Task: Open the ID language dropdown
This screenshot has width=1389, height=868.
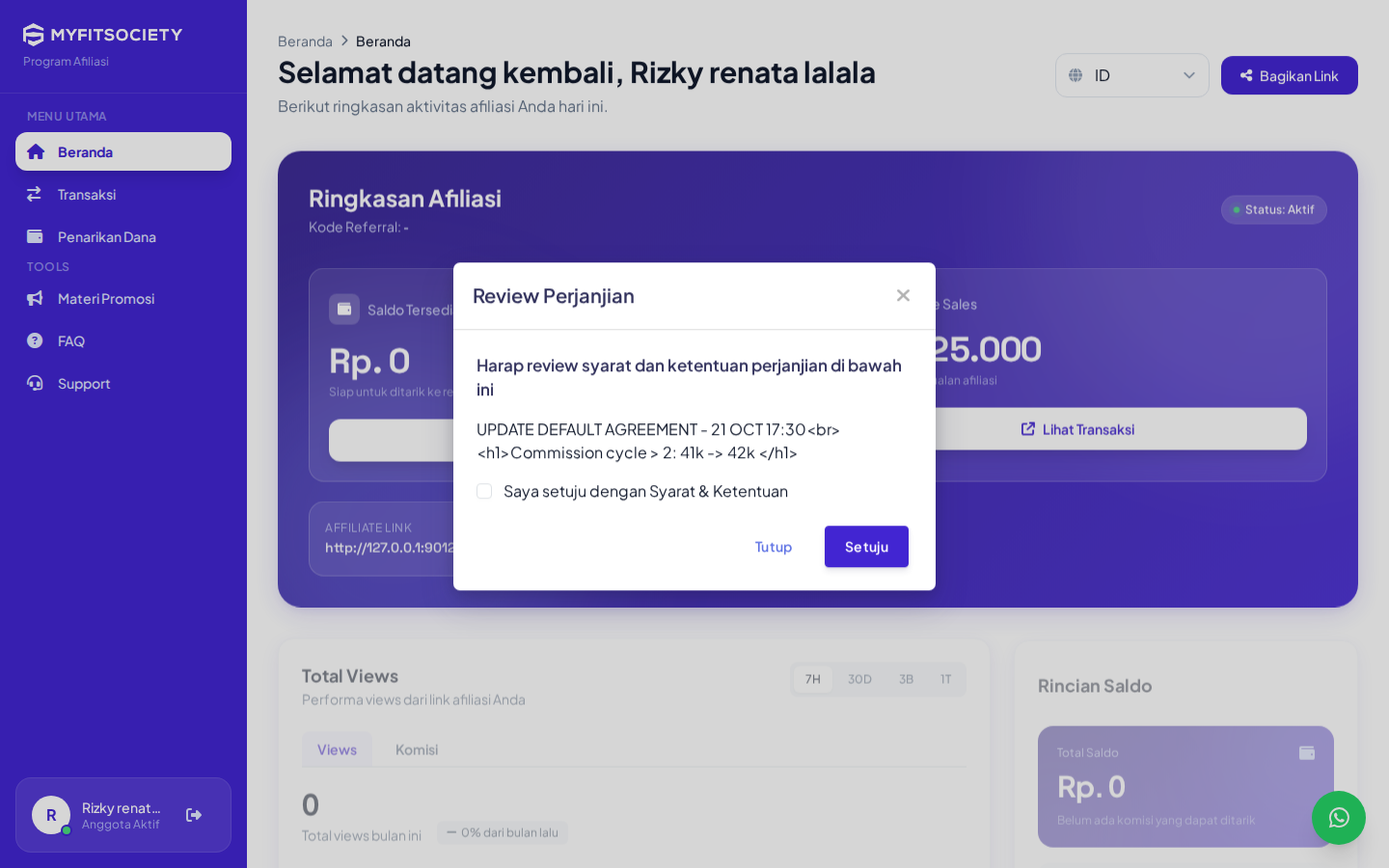Action: coord(1131,75)
